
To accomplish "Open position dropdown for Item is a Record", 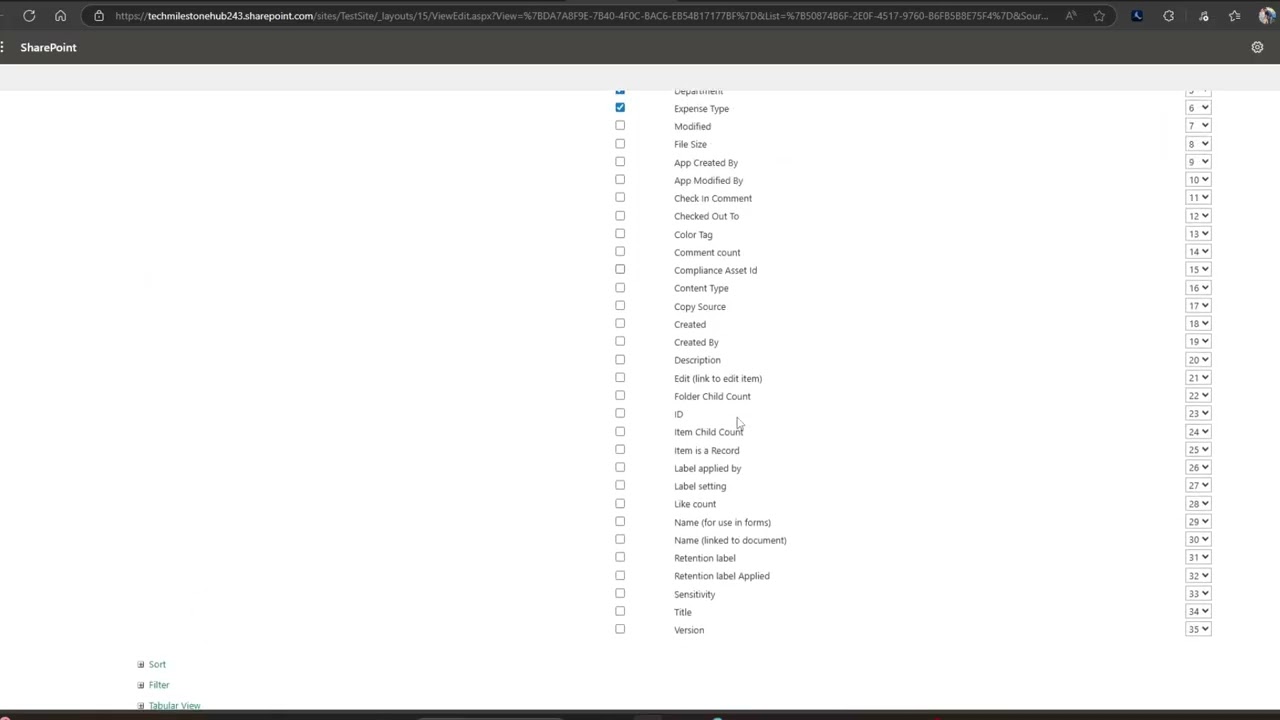I will pos(1198,450).
